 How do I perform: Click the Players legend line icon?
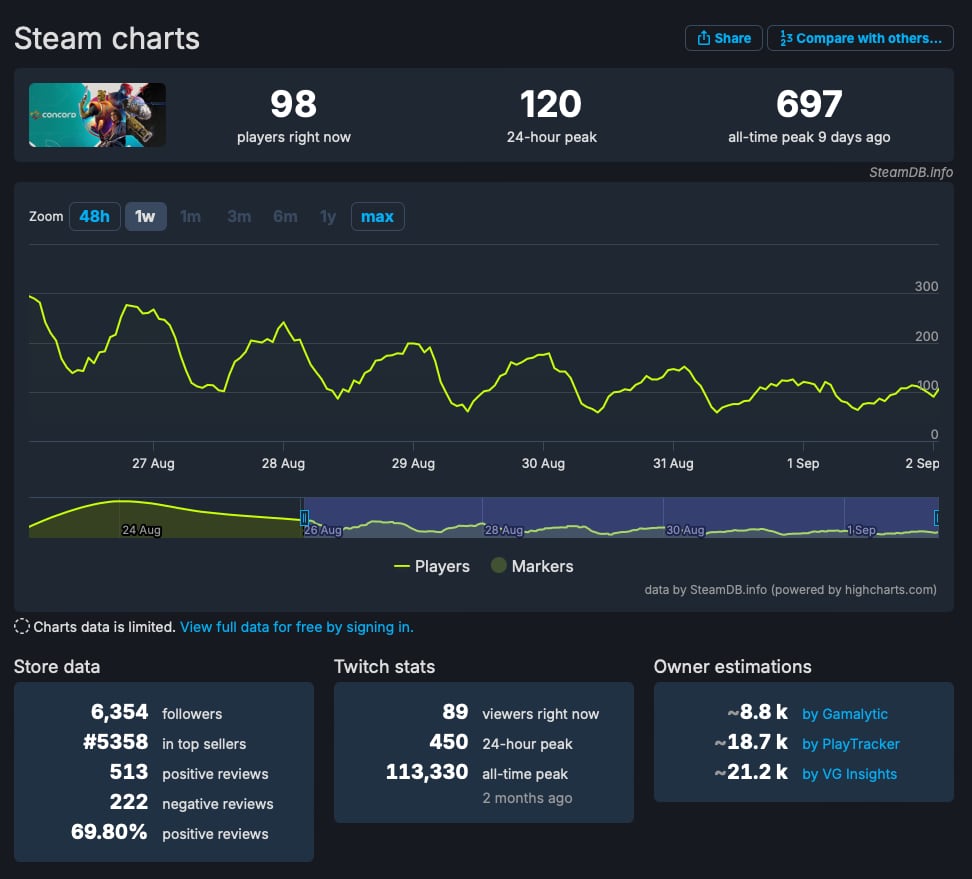click(x=402, y=566)
